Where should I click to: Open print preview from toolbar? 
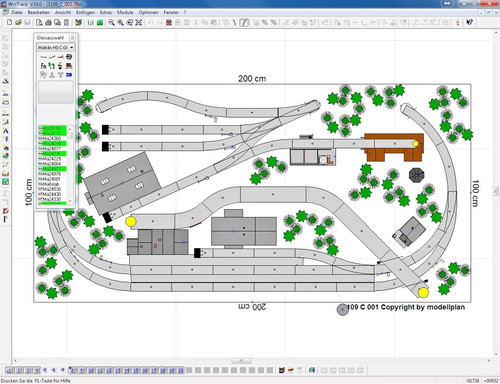tap(39, 22)
